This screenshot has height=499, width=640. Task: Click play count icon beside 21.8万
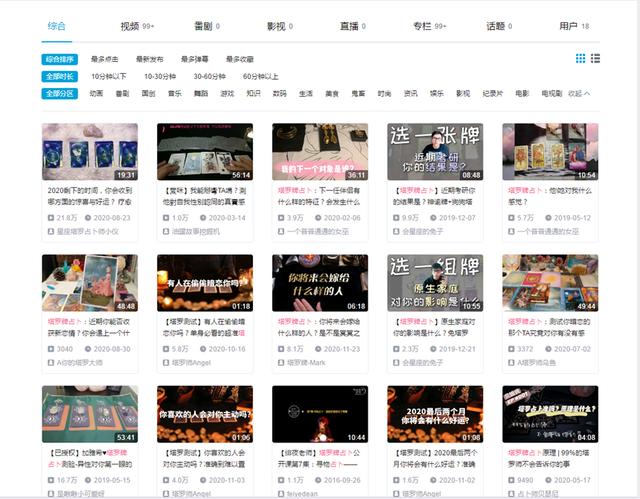pyautogui.click(x=50, y=217)
